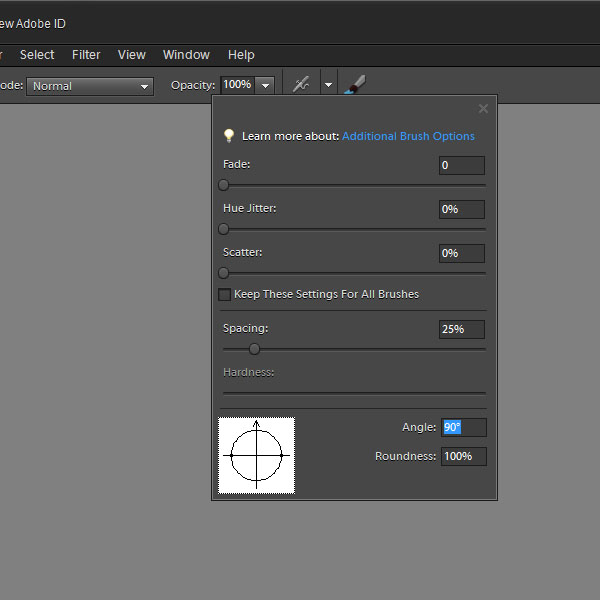Screen dimensions: 600x600
Task: Expand the blend Mode dropdown set to Normal
Action: (90, 86)
